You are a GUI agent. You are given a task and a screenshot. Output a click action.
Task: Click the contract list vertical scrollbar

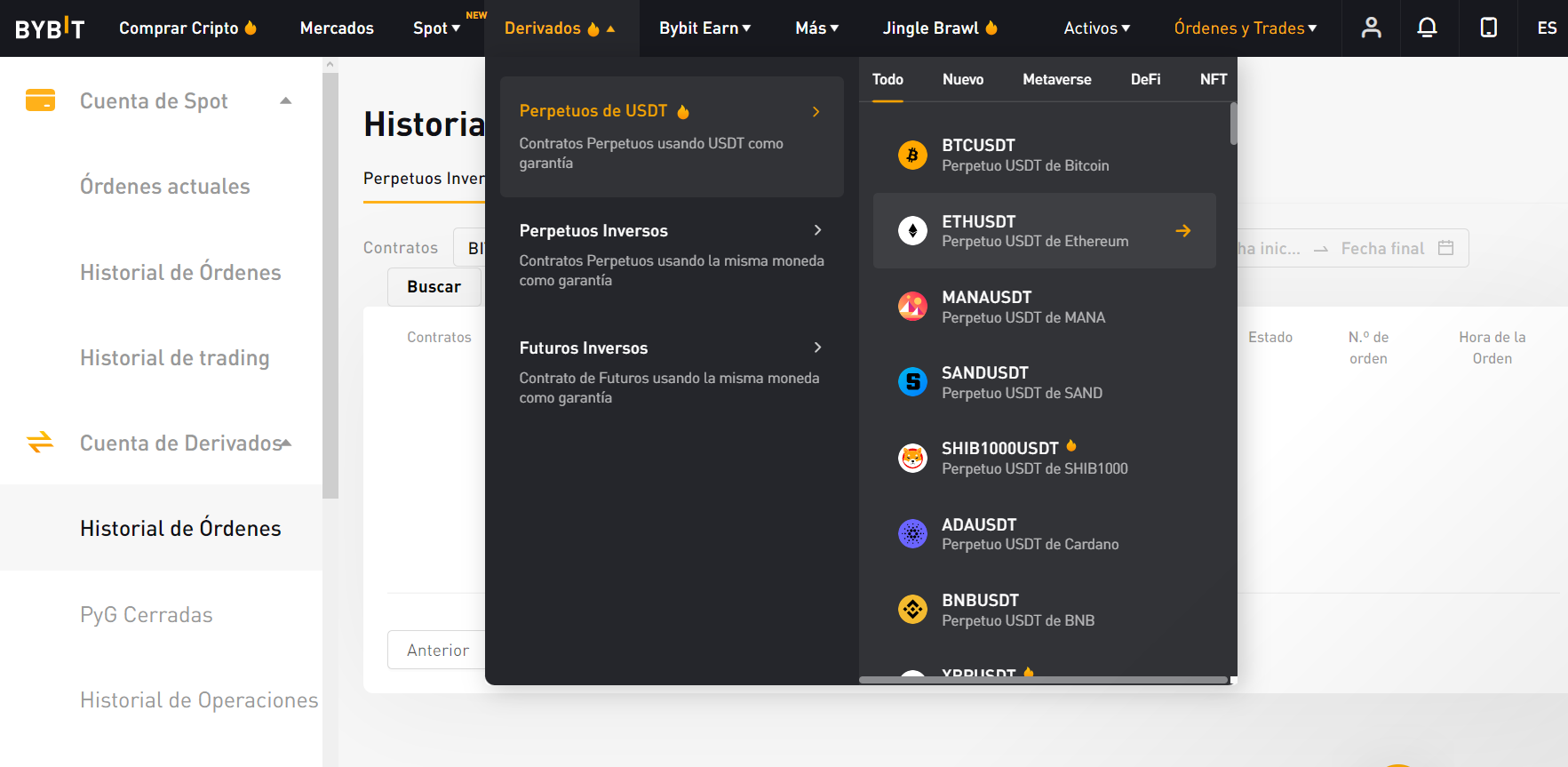(1233, 124)
